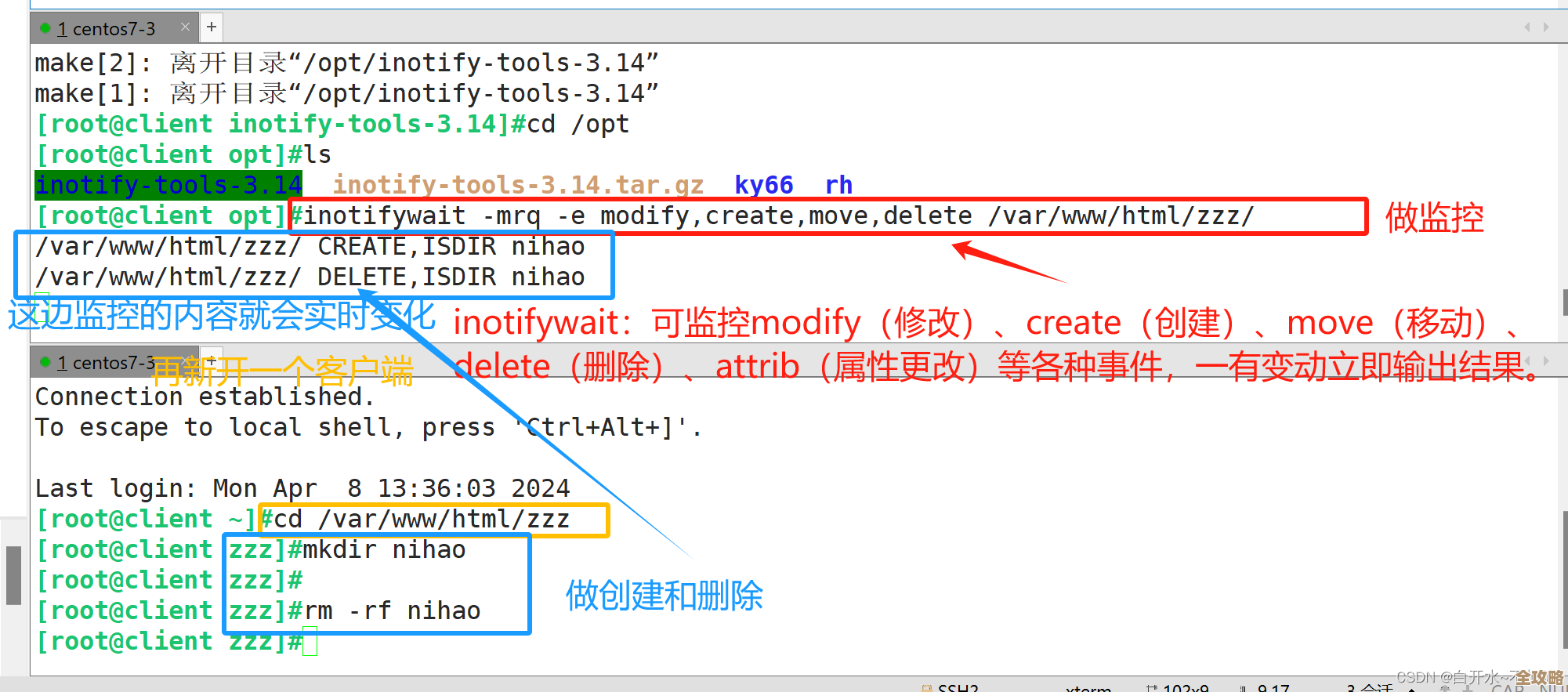Open the 3 会话 sessions list
Image resolution: width=1568 pixels, height=692 pixels.
click(x=1369, y=688)
